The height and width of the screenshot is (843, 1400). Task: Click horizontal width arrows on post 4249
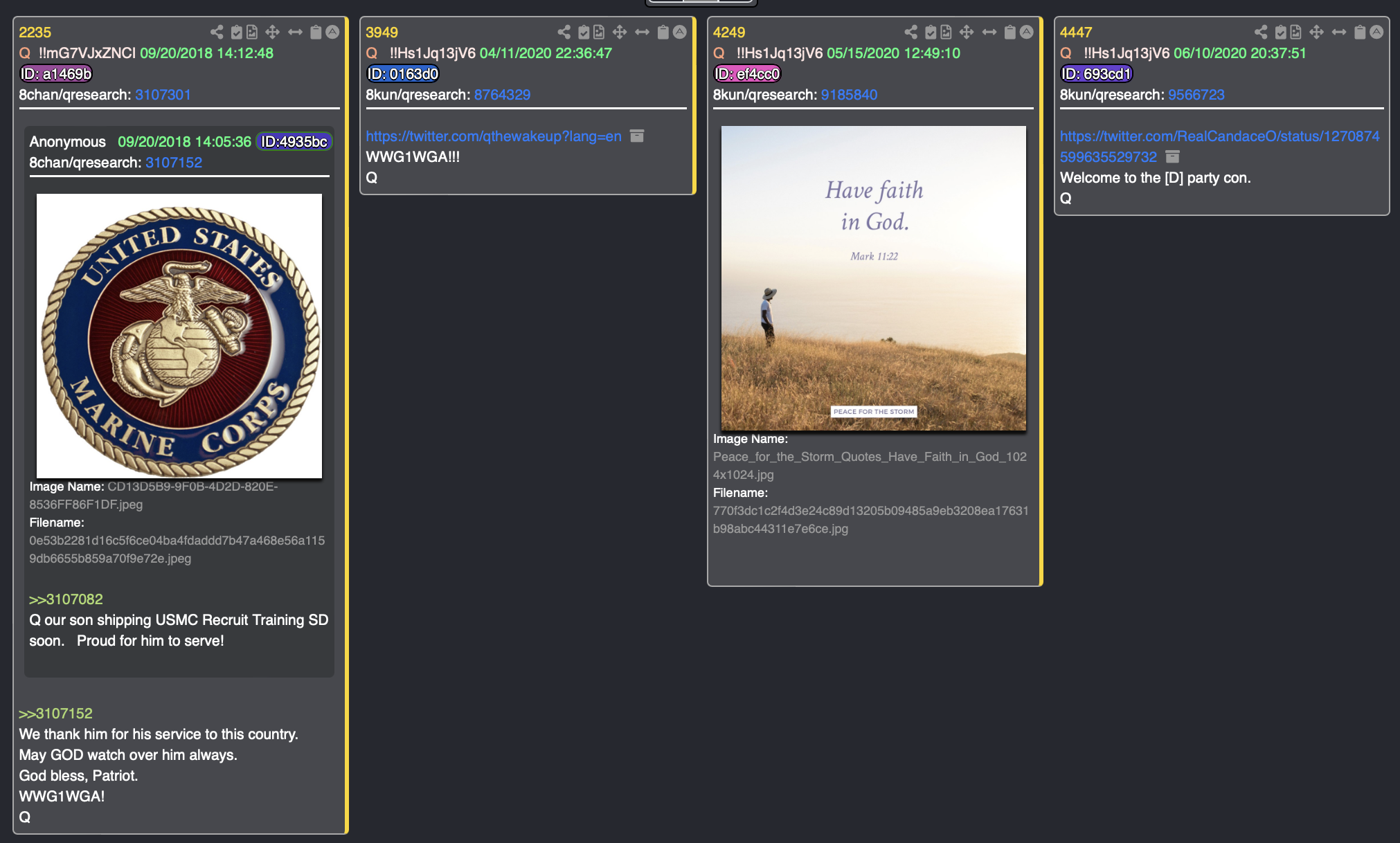[x=989, y=32]
